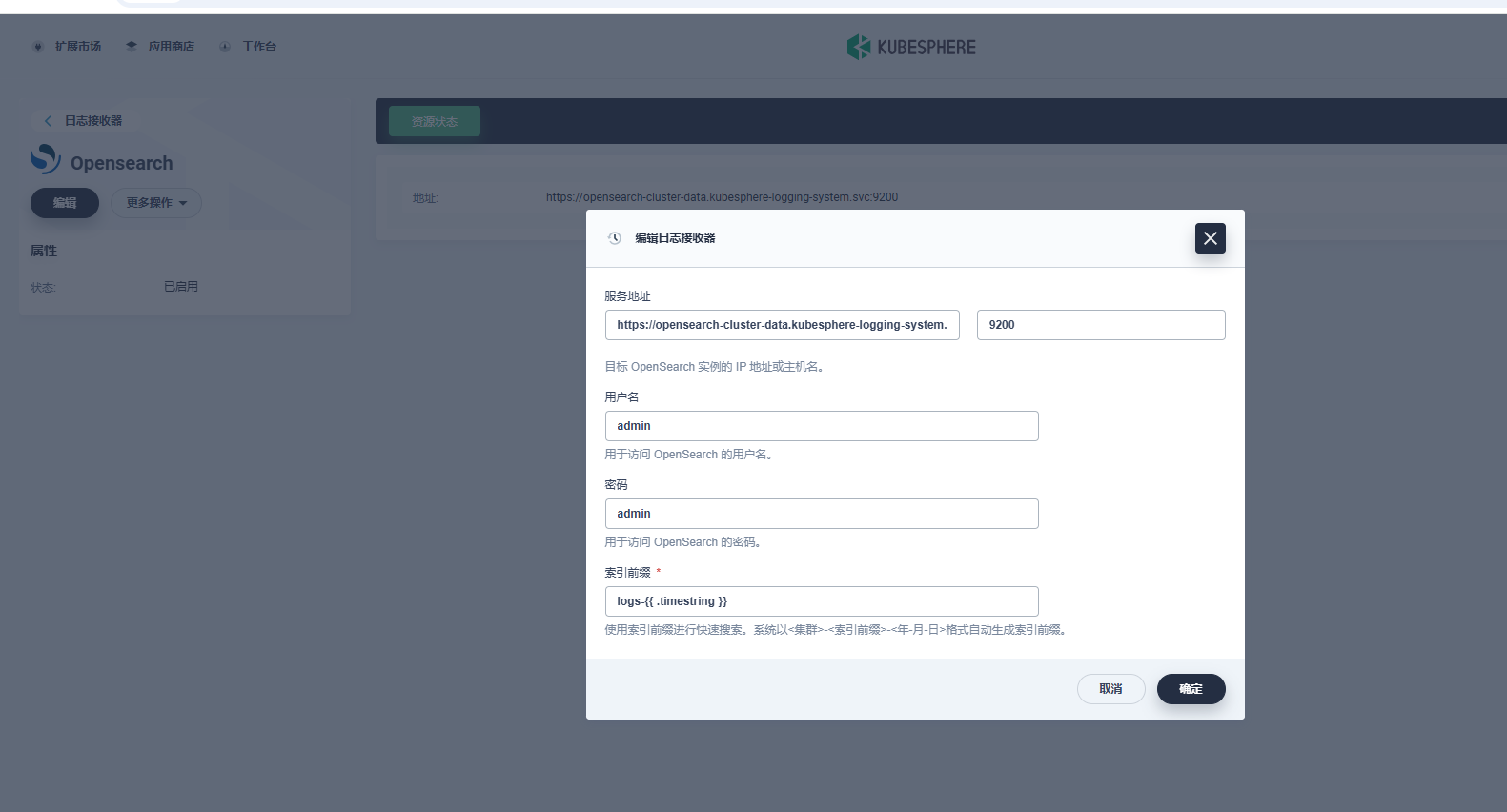
Task: Click the 索引前缀 required label
Action: pos(633,573)
